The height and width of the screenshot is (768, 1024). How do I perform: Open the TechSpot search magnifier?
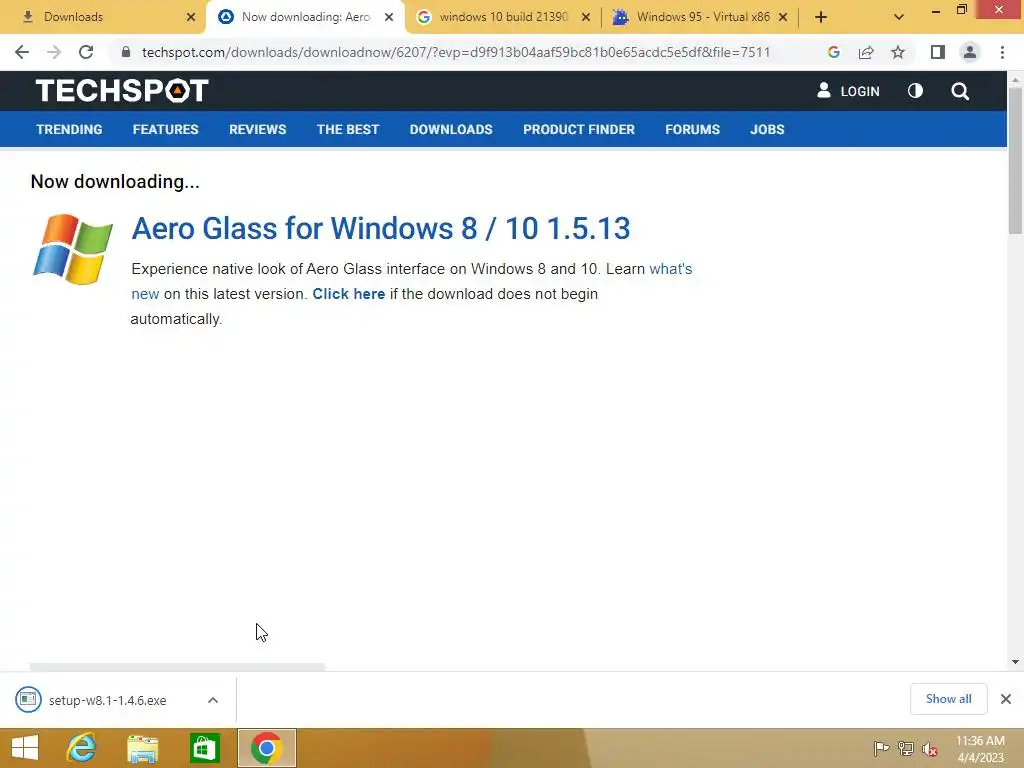pyautogui.click(x=960, y=91)
